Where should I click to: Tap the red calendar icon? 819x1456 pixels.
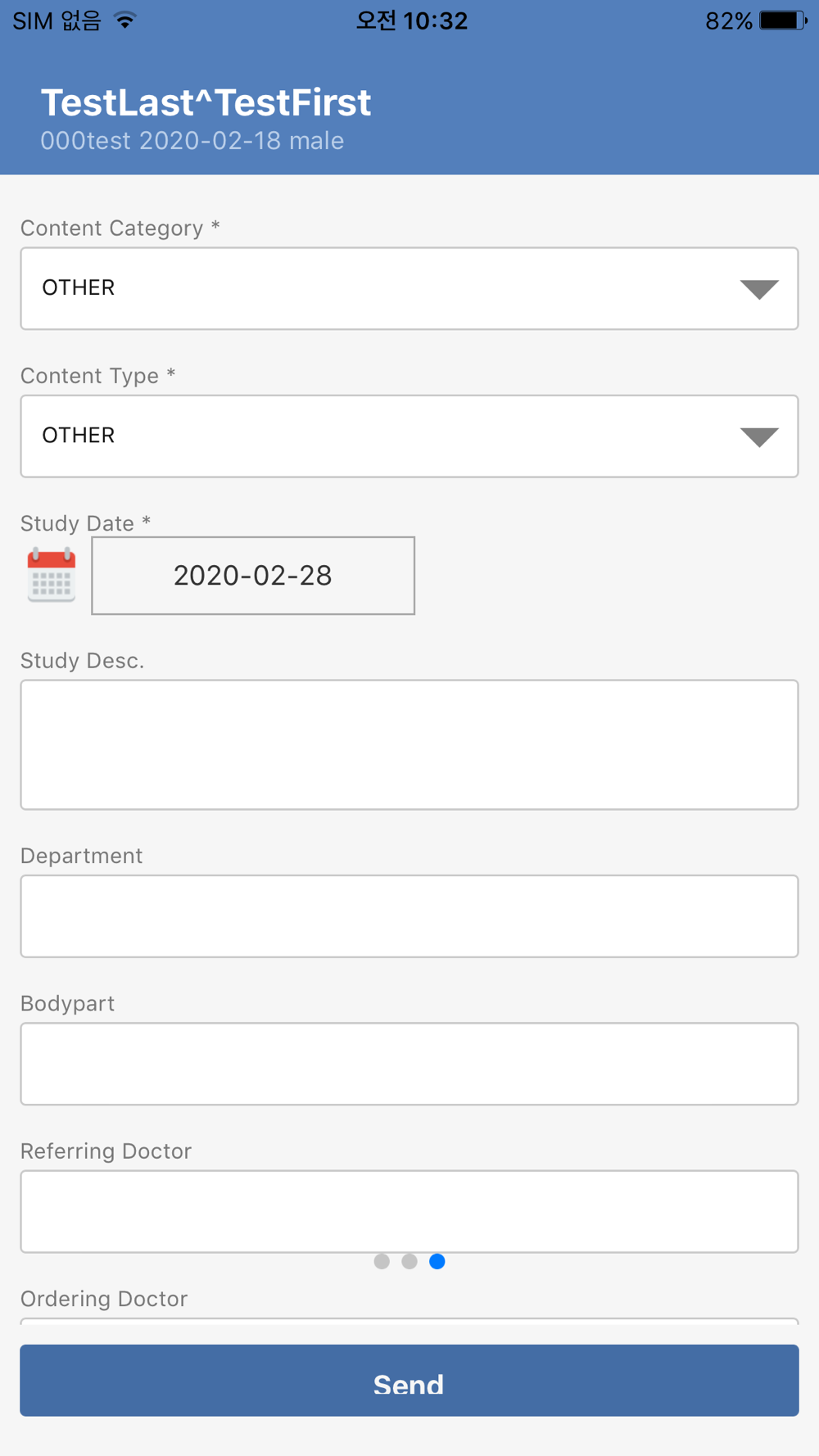[x=51, y=576]
